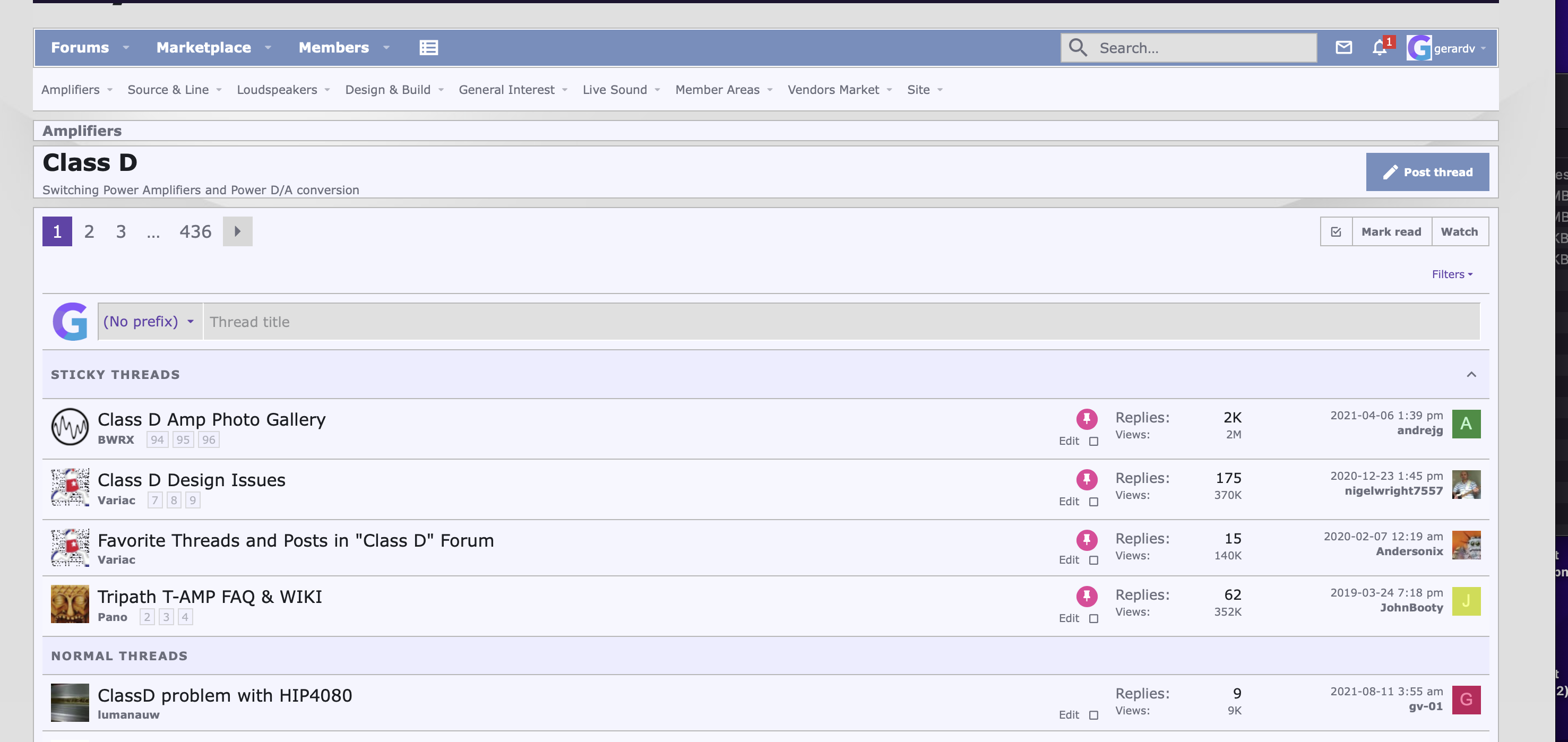Click gv-01 red G avatar
The image size is (1568, 742).
[1466, 700]
